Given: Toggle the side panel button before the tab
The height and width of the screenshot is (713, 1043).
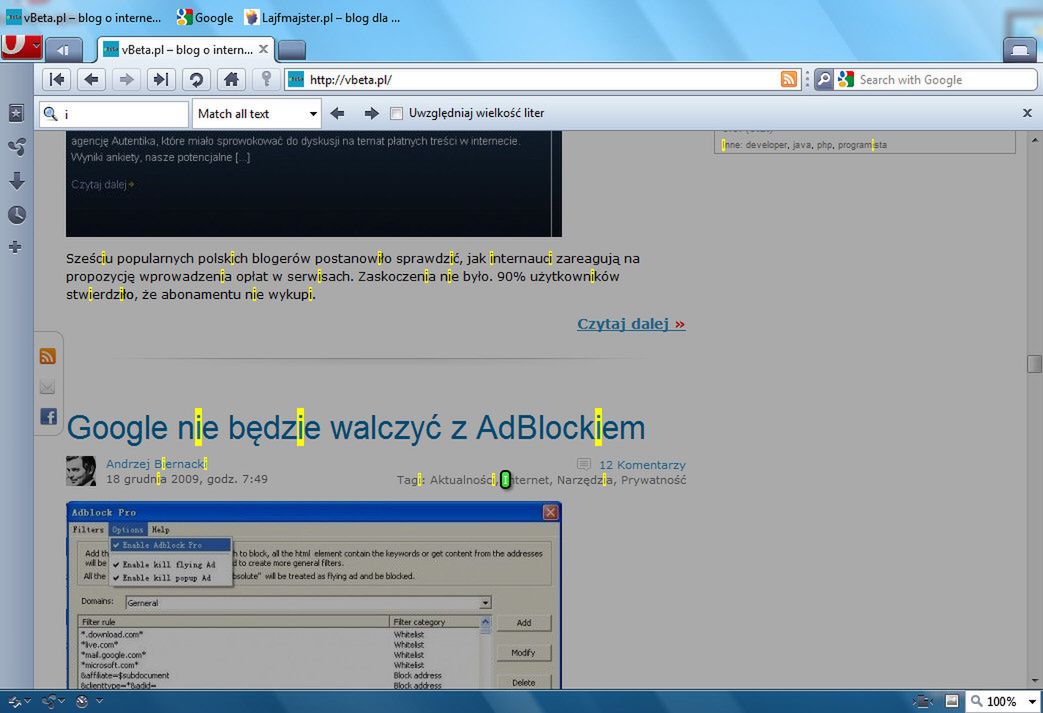Looking at the screenshot, I should pyautogui.click(x=63, y=50).
